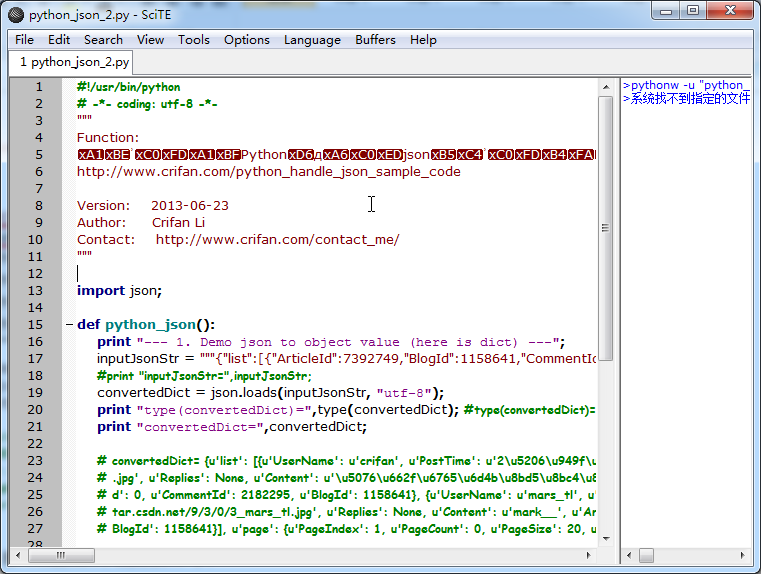This screenshot has height=574, width=761.
Task: Open the View menu
Action: tap(150, 40)
